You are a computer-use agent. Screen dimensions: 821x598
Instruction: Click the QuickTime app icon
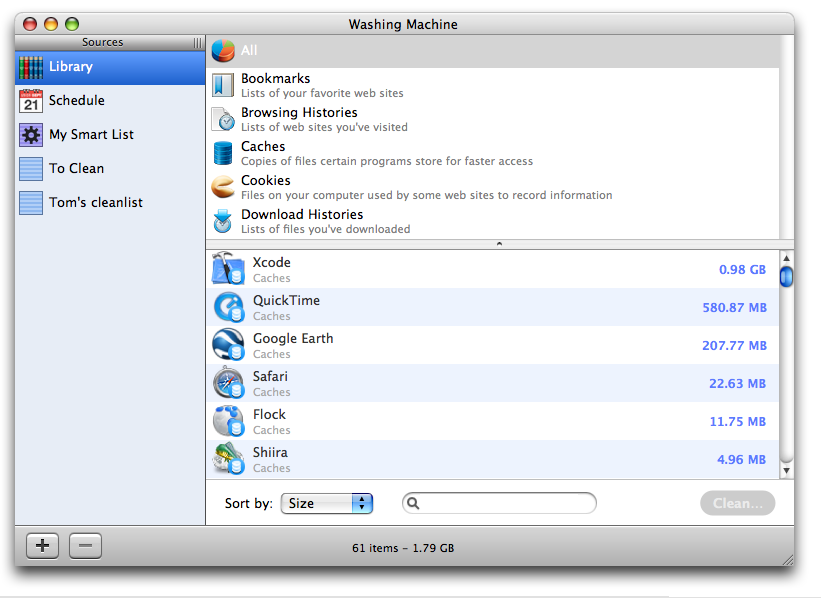click(x=228, y=307)
